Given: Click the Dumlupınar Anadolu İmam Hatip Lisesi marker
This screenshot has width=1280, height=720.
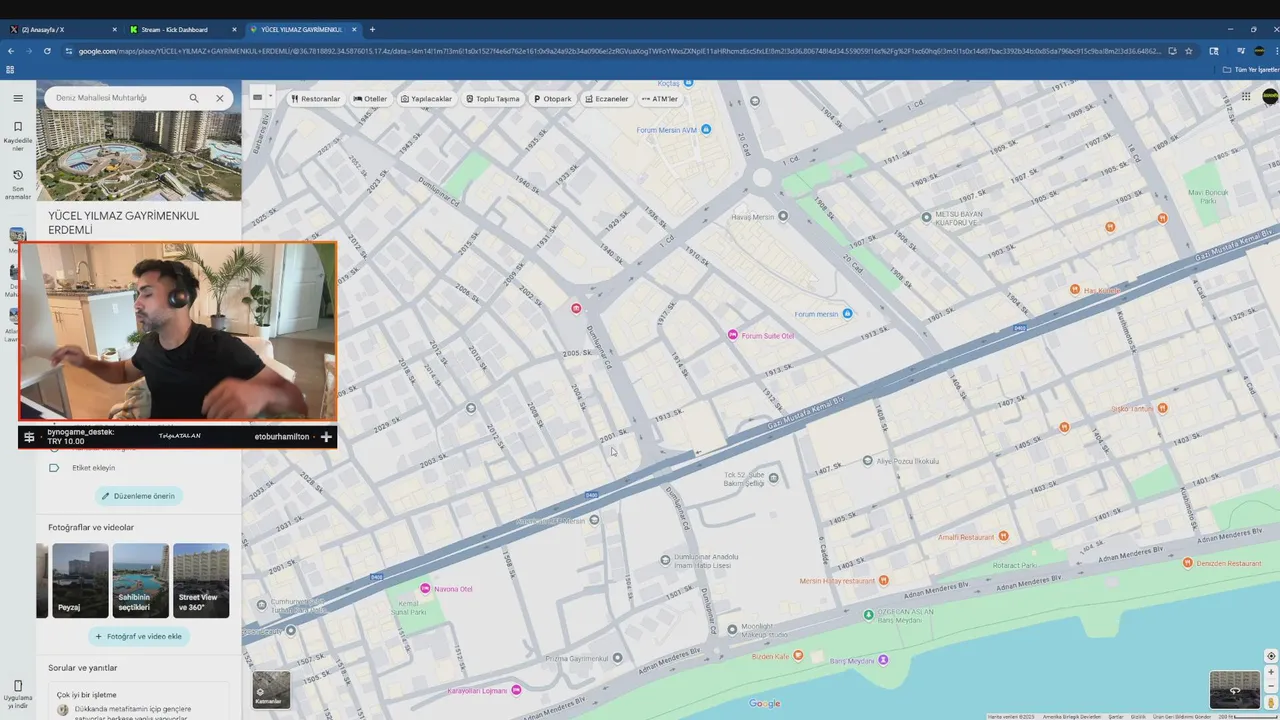Looking at the screenshot, I should point(667,560).
